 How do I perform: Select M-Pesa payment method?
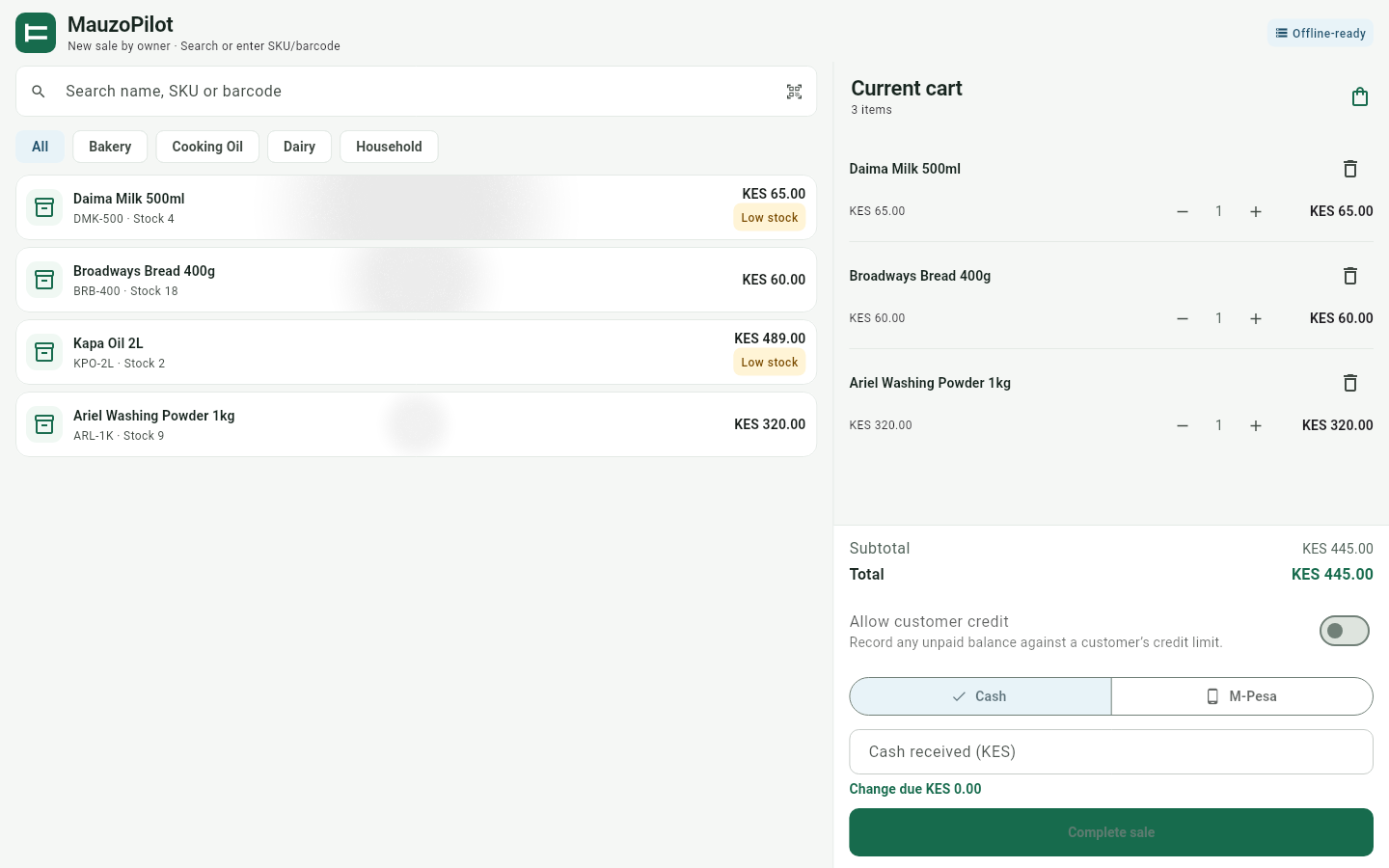pyautogui.click(x=1242, y=696)
